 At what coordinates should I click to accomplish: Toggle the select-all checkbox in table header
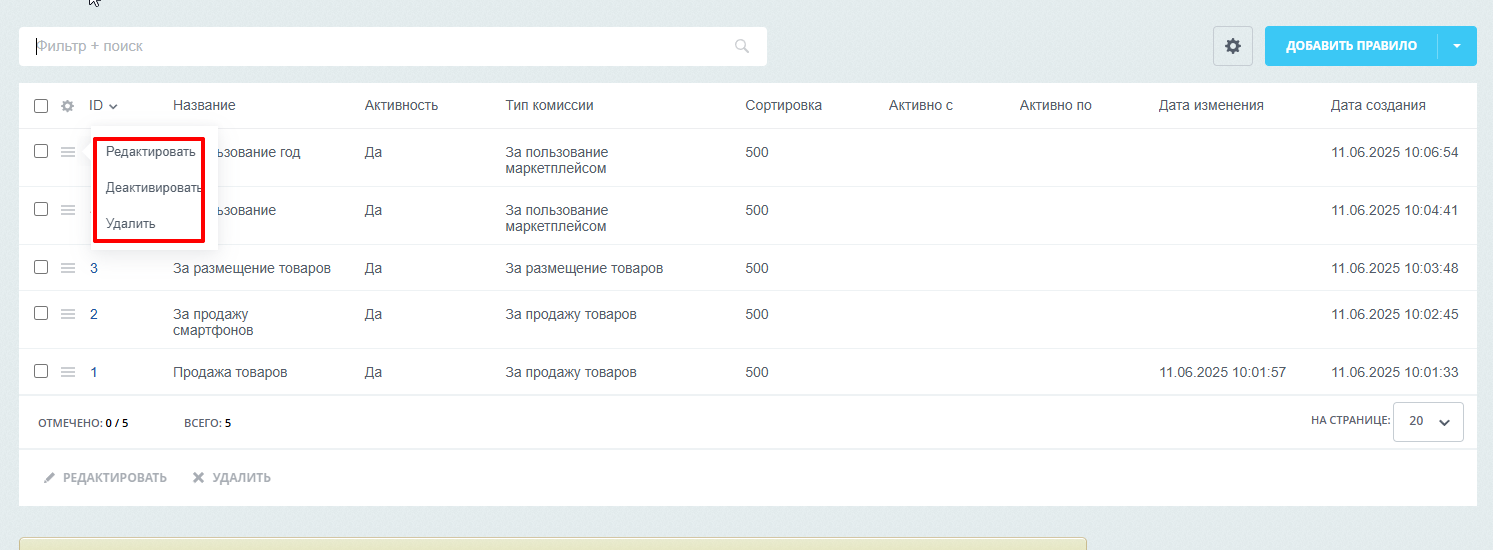click(x=41, y=106)
